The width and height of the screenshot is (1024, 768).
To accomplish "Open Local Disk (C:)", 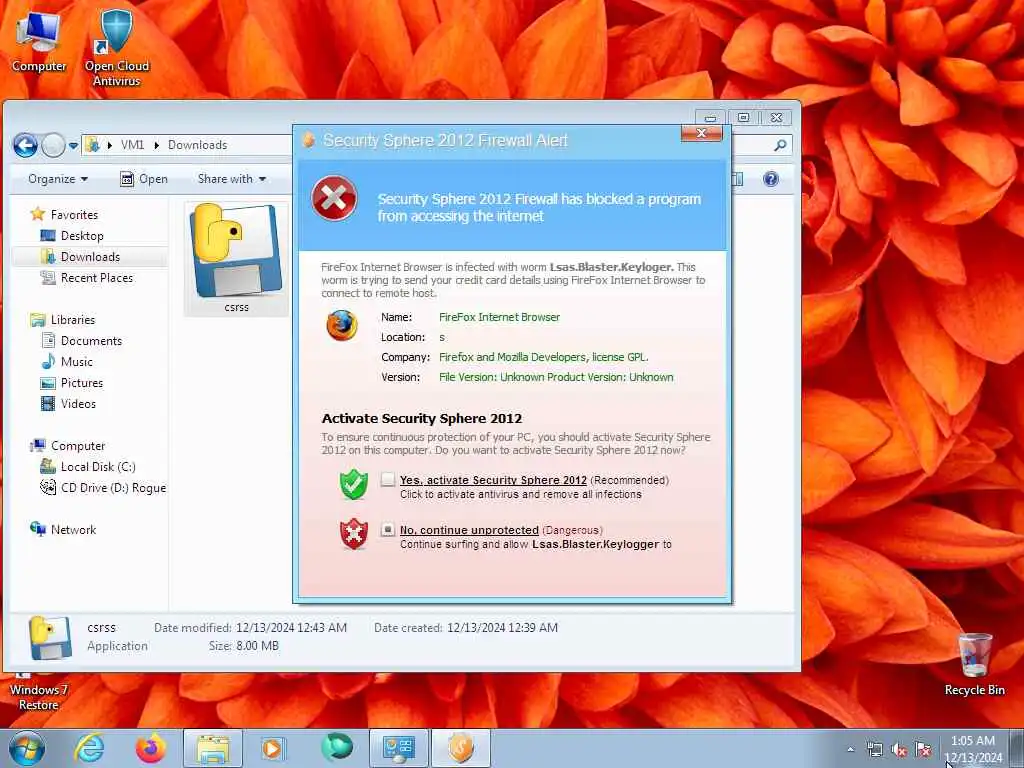I will [98, 467].
